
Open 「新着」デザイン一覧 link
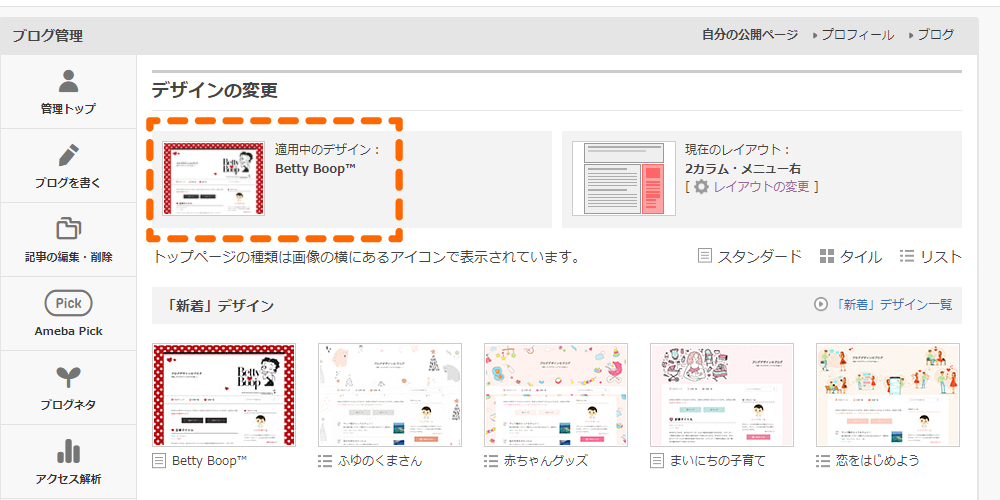(893, 305)
